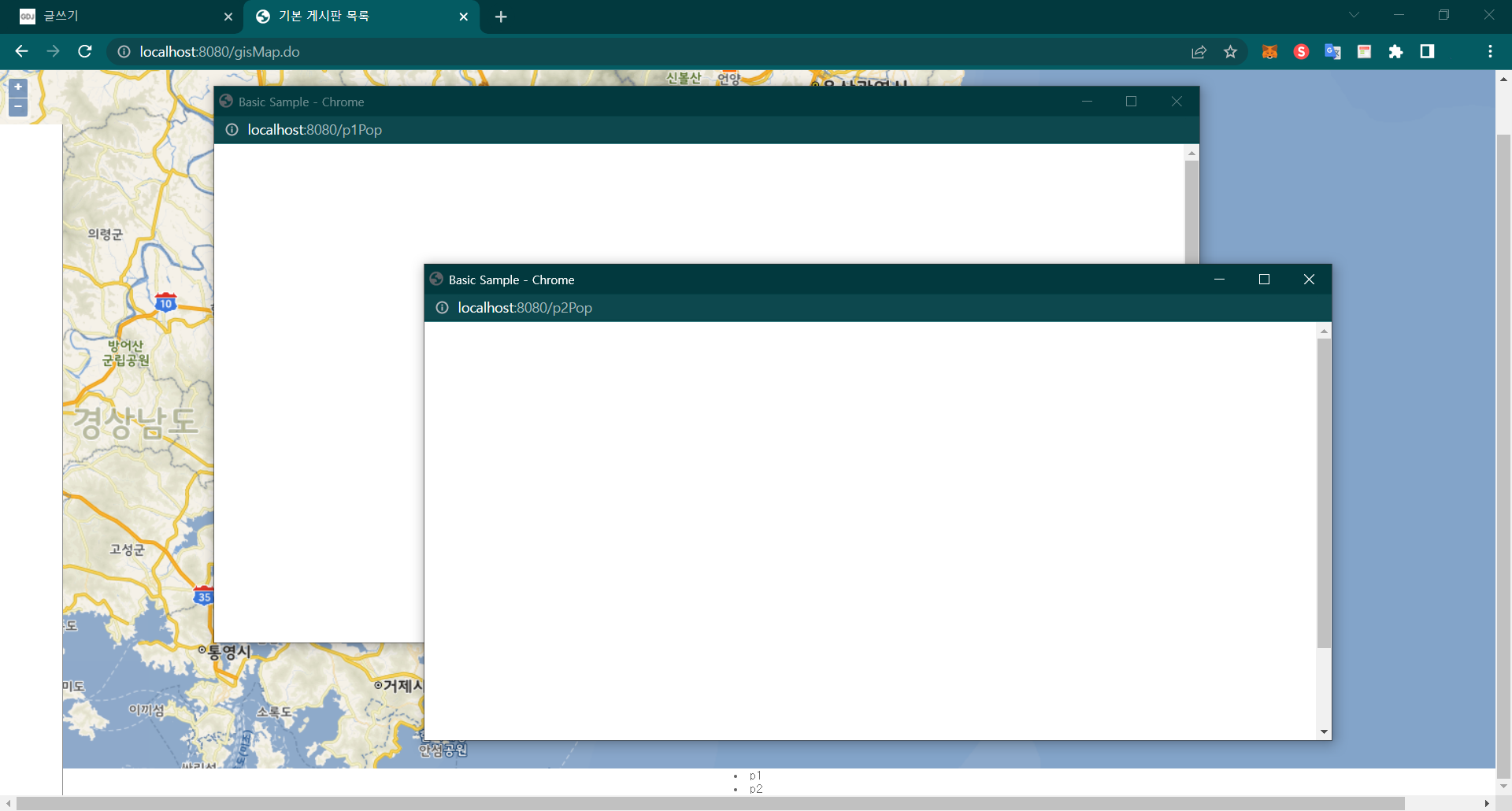The width and height of the screenshot is (1512, 811).
Task: Close the p2Pop popup window
Action: [x=1309, y=280]
